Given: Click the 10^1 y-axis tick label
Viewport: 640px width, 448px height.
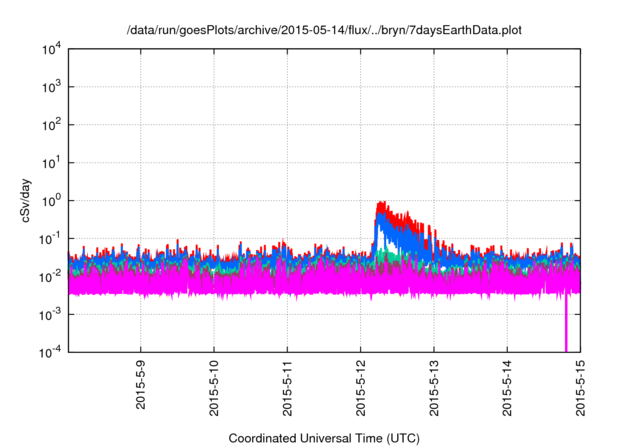Looking at the screenshot, I should [51, 163].
